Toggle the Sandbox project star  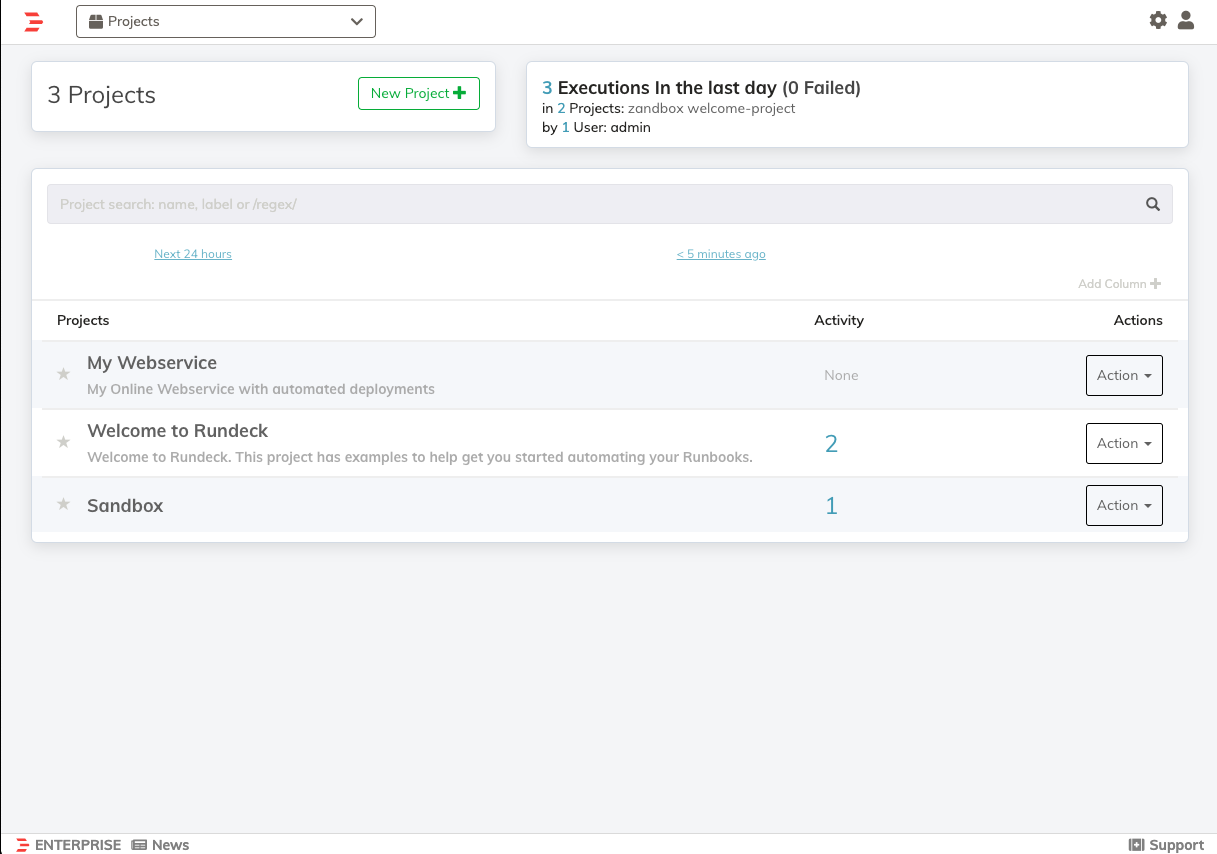[64, 504]
